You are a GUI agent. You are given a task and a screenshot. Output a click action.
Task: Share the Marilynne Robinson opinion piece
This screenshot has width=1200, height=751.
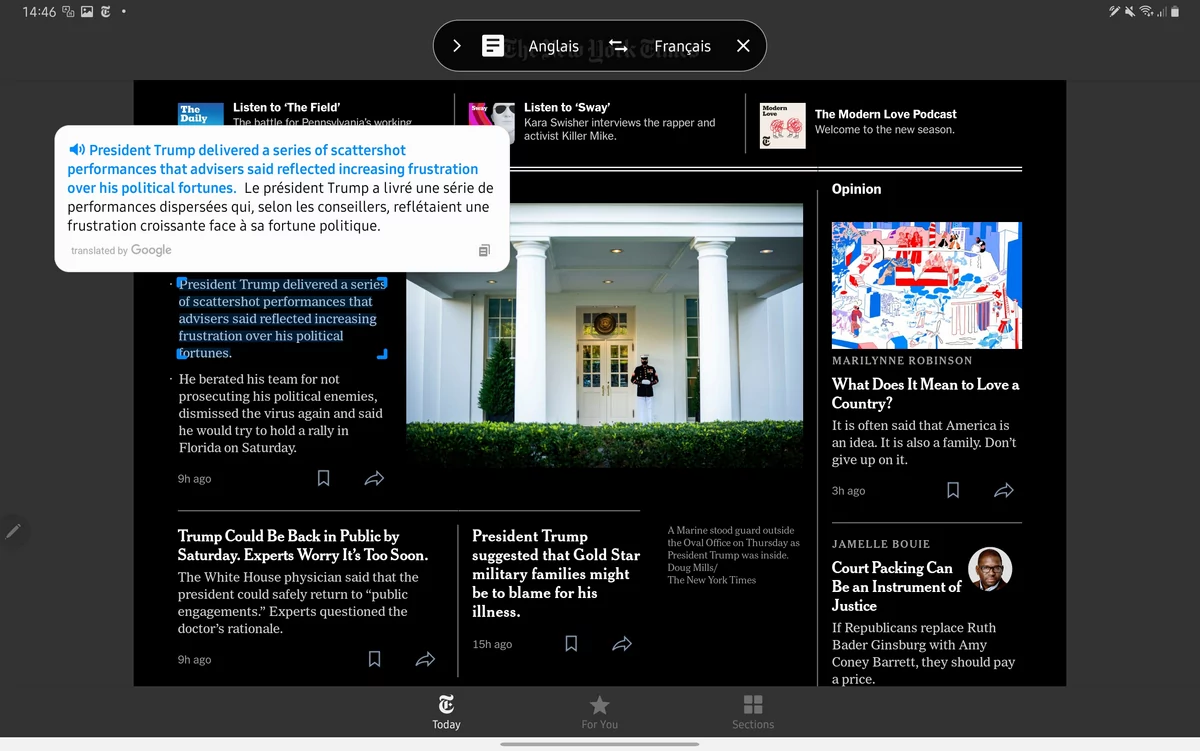coord(1004,490)
